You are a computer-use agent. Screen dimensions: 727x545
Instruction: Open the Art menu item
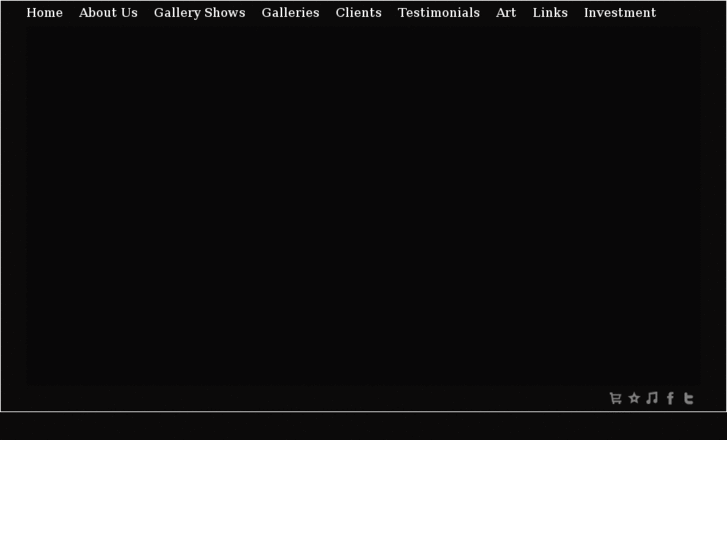506,13
